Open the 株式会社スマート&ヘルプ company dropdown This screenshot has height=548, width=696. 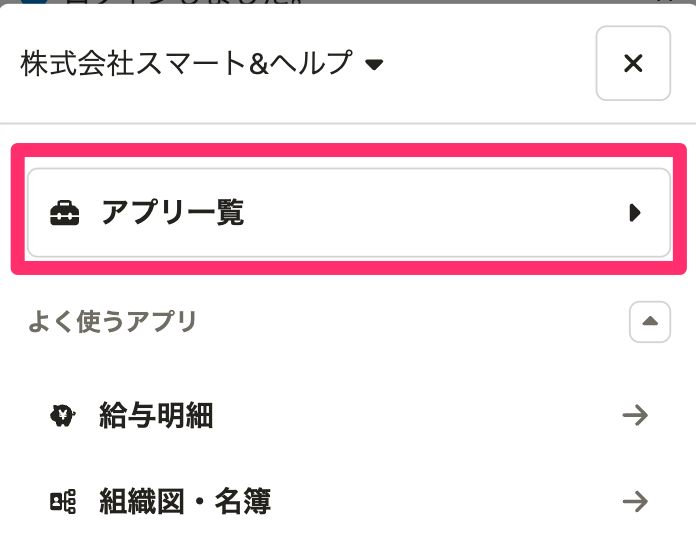[202, 63]
